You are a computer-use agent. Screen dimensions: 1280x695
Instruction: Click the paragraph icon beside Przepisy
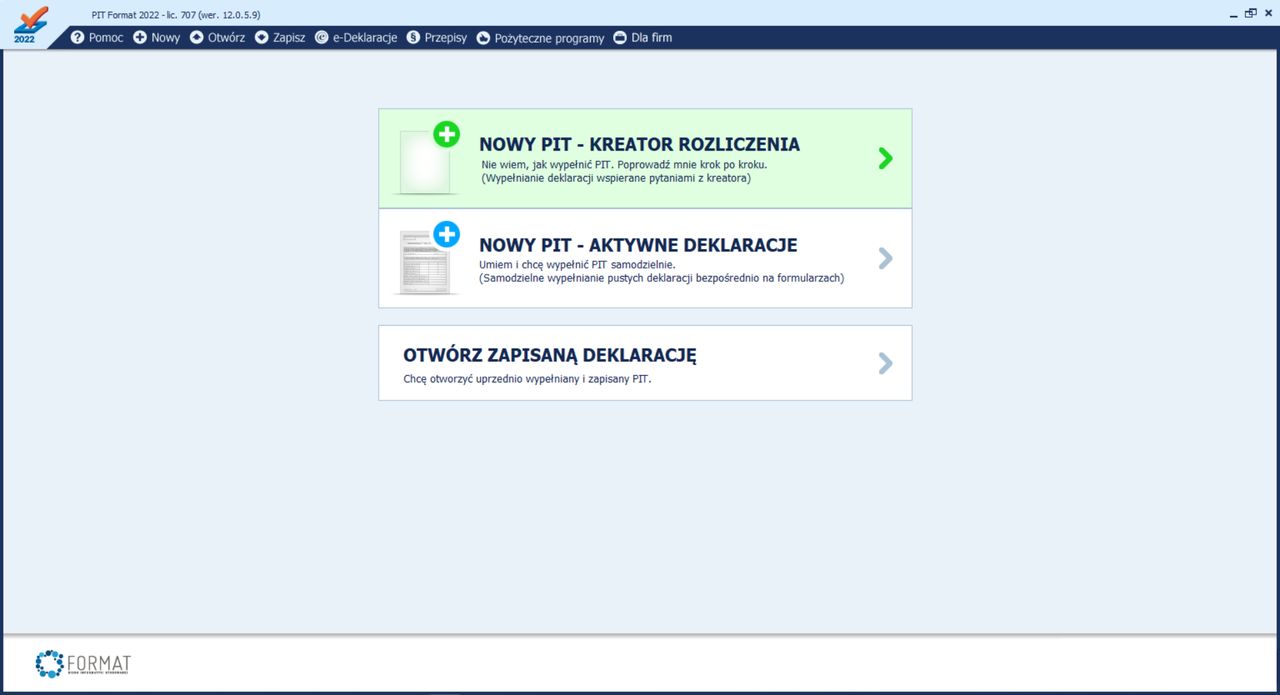pyautogui.click(x=413, y=38)
